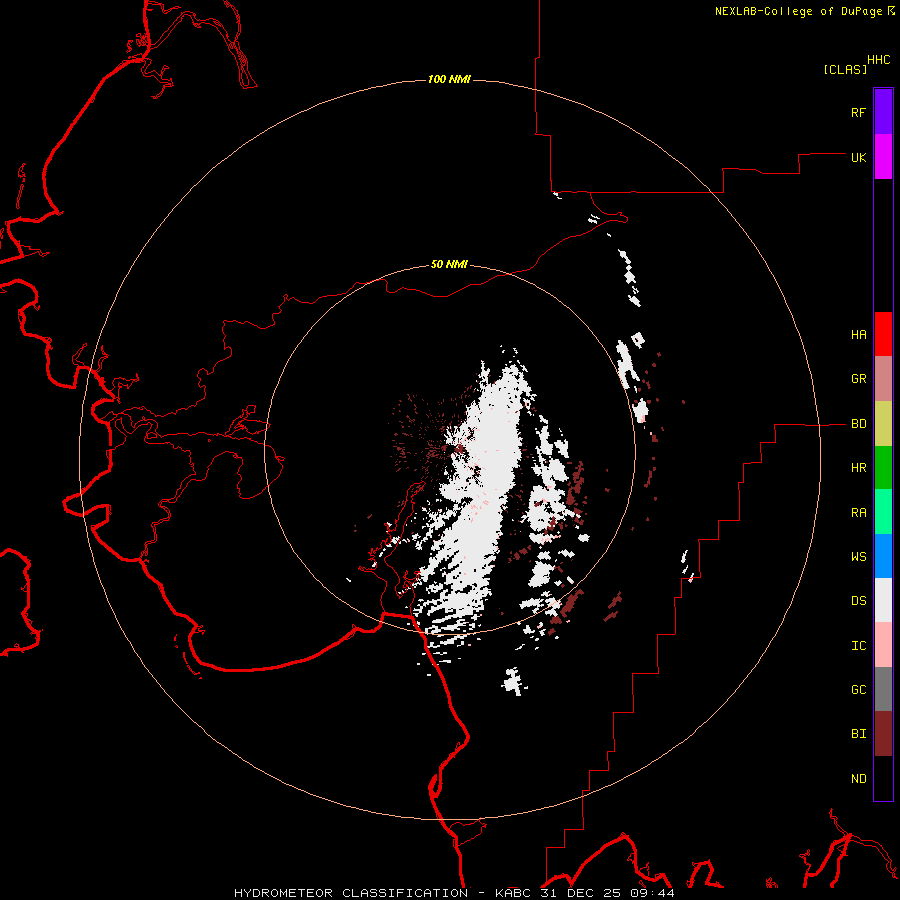Click the IC legend label
This screenshot has height=900, width=900.
859,646
